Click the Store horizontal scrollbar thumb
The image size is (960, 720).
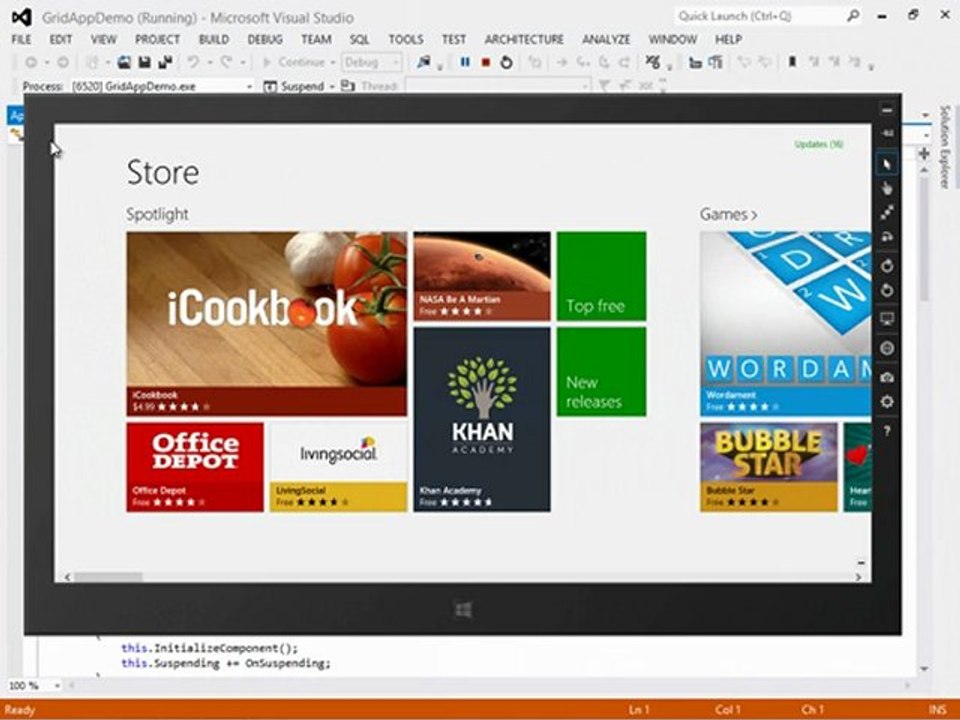[108, 577]
